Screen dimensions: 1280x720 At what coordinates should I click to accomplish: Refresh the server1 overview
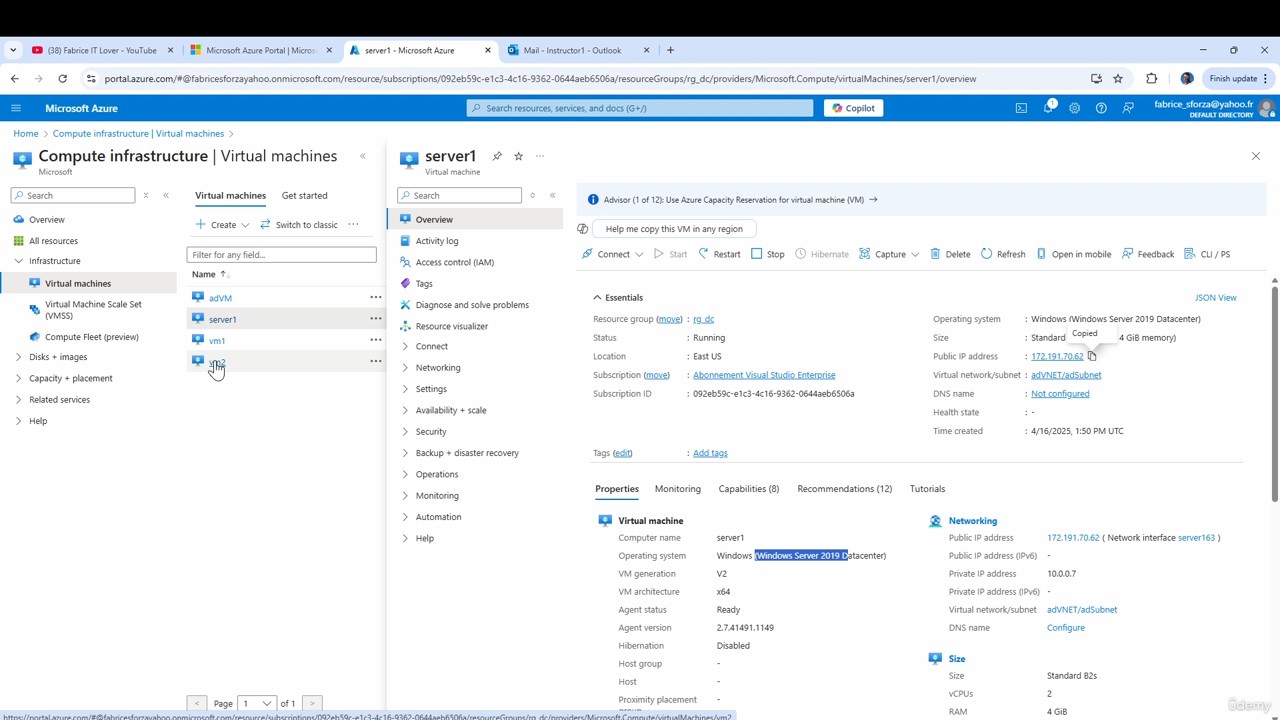(1003, 254)
